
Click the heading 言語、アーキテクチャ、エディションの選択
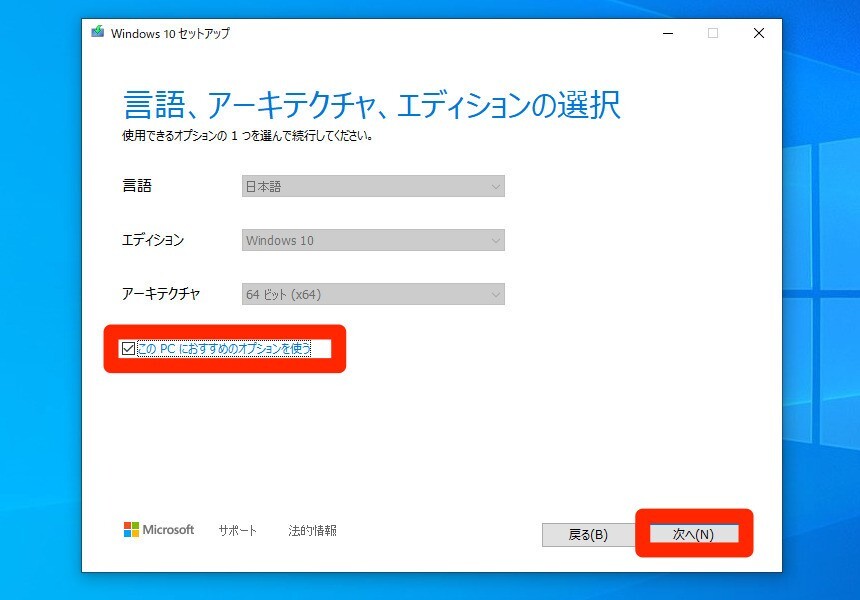[x=372, y=105]
